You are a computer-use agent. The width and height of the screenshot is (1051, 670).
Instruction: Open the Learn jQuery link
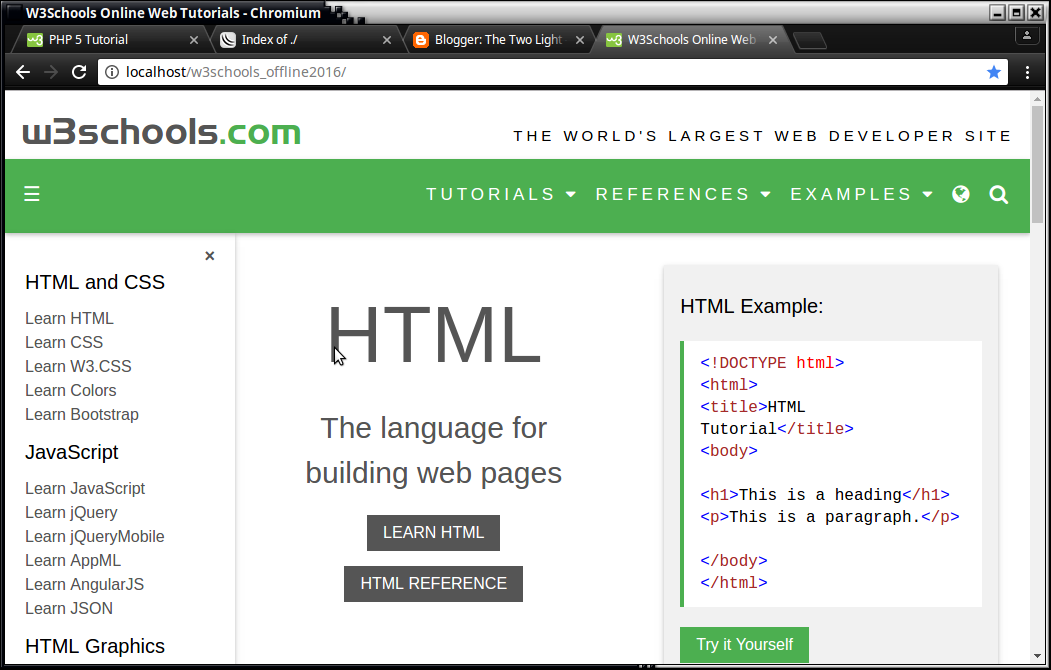click(x=71, y=513)
